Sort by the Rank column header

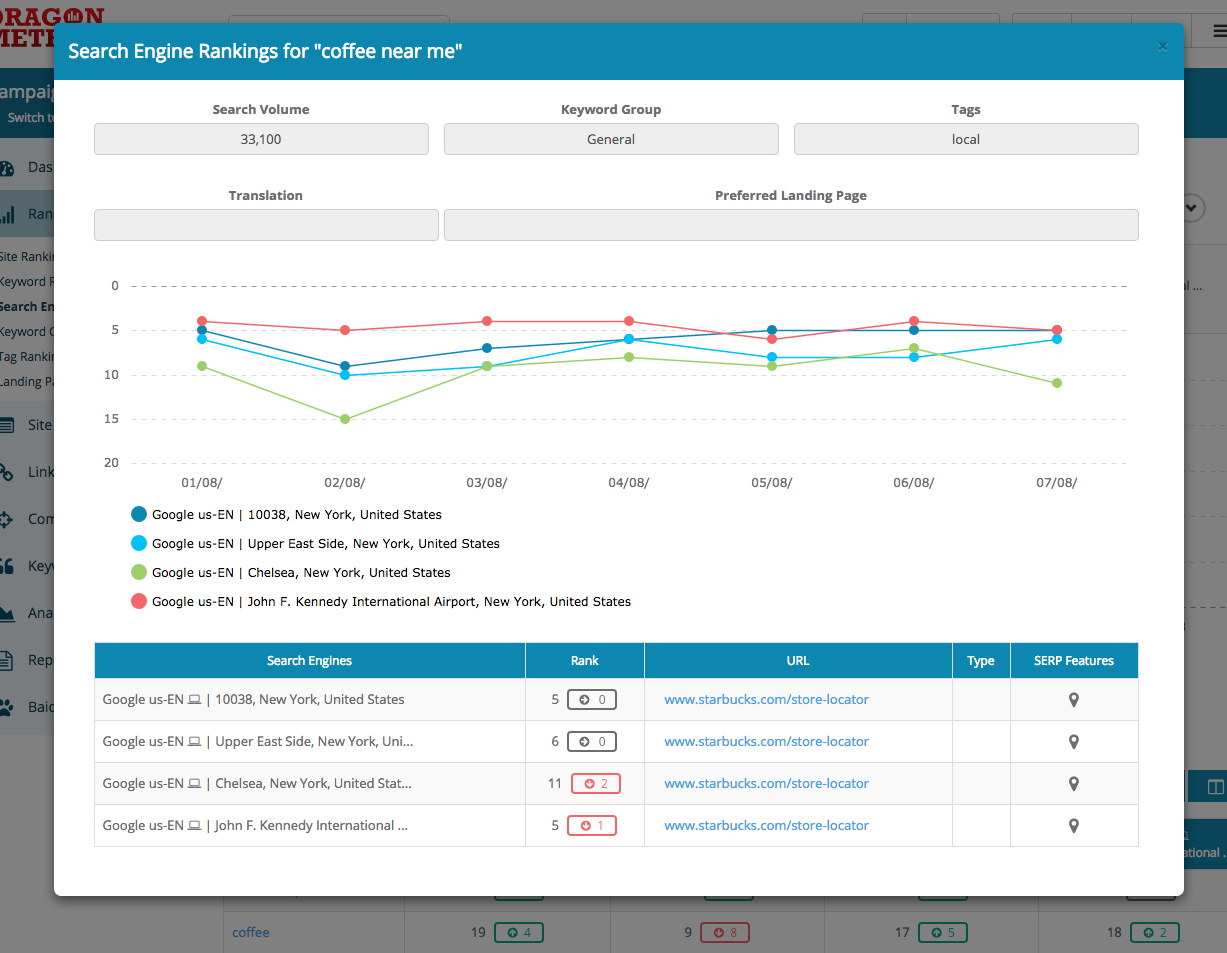pyautogui.click(x=585, y=661)
